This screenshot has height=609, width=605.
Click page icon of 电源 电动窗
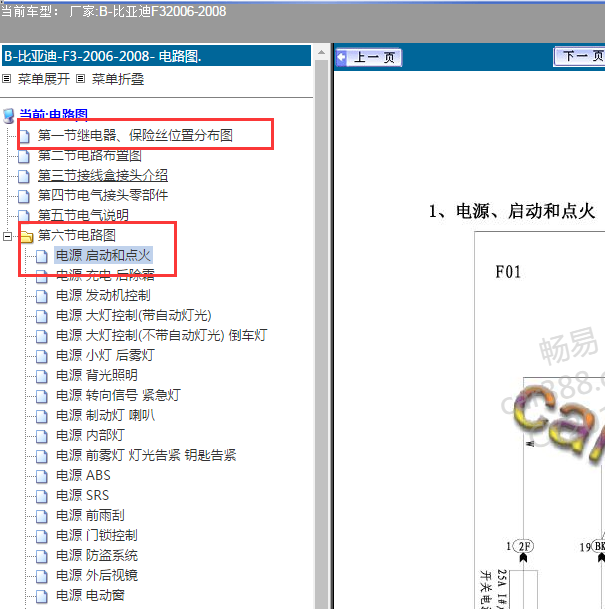(42, 597)
